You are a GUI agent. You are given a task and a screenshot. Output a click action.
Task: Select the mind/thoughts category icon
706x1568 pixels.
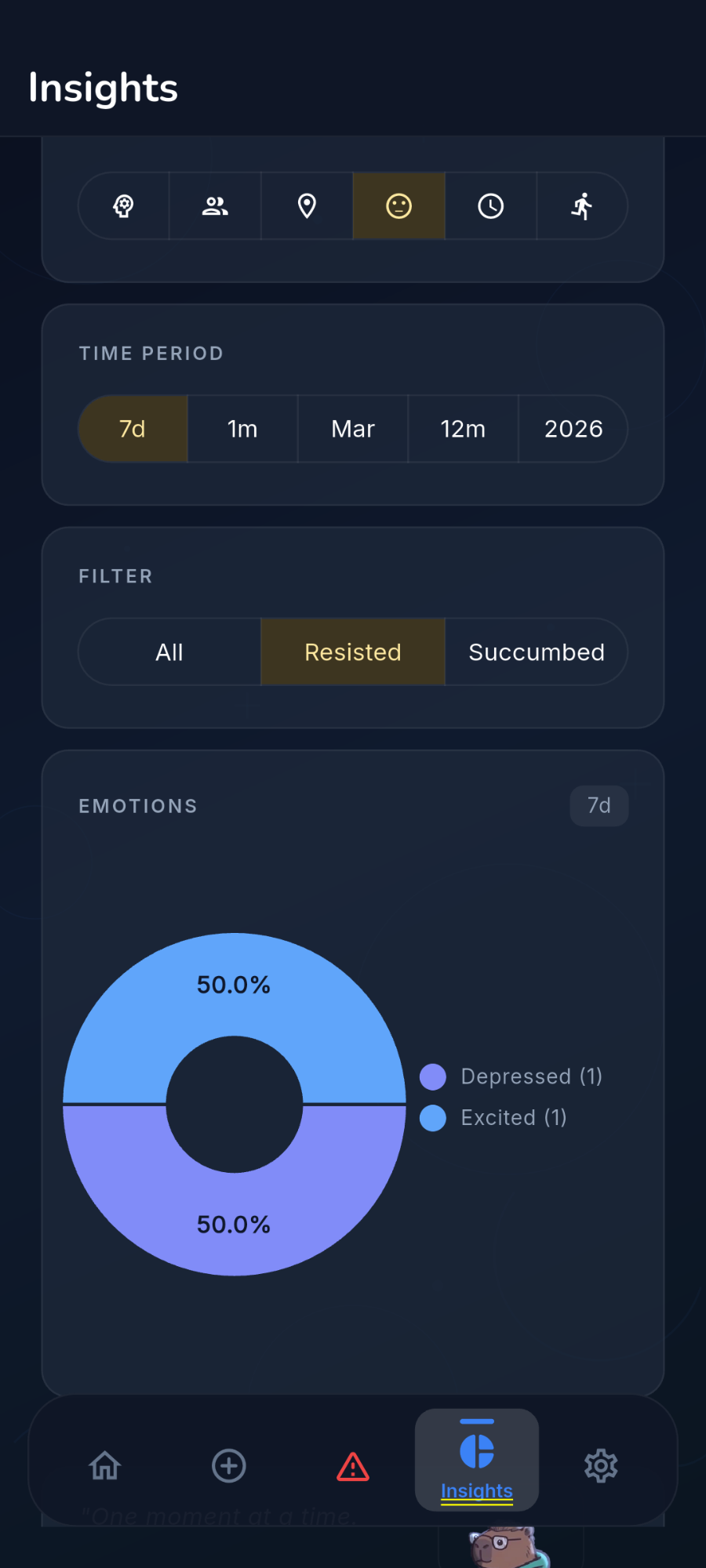pyautogui.click(x=123, y=205)
